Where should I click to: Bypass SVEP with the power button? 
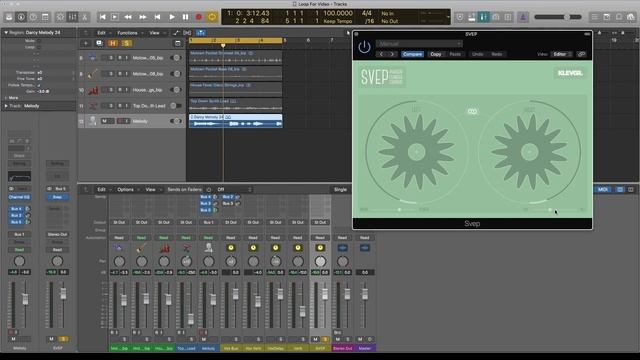coord(364,47)
